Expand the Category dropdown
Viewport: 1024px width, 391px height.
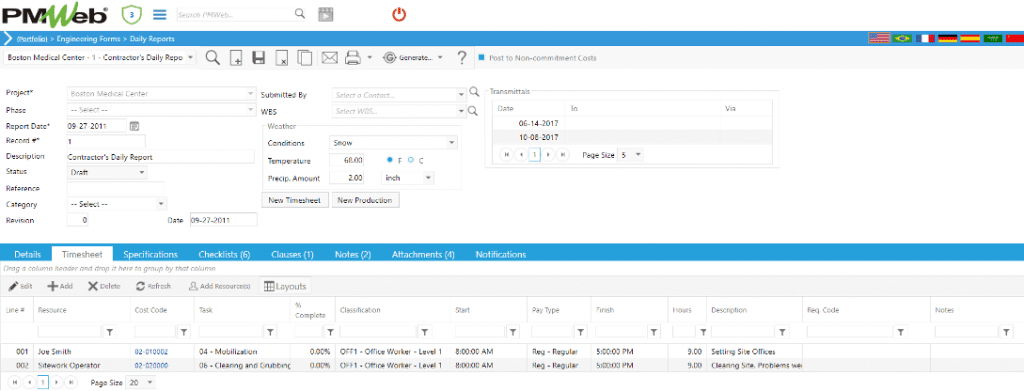(162, 204)
